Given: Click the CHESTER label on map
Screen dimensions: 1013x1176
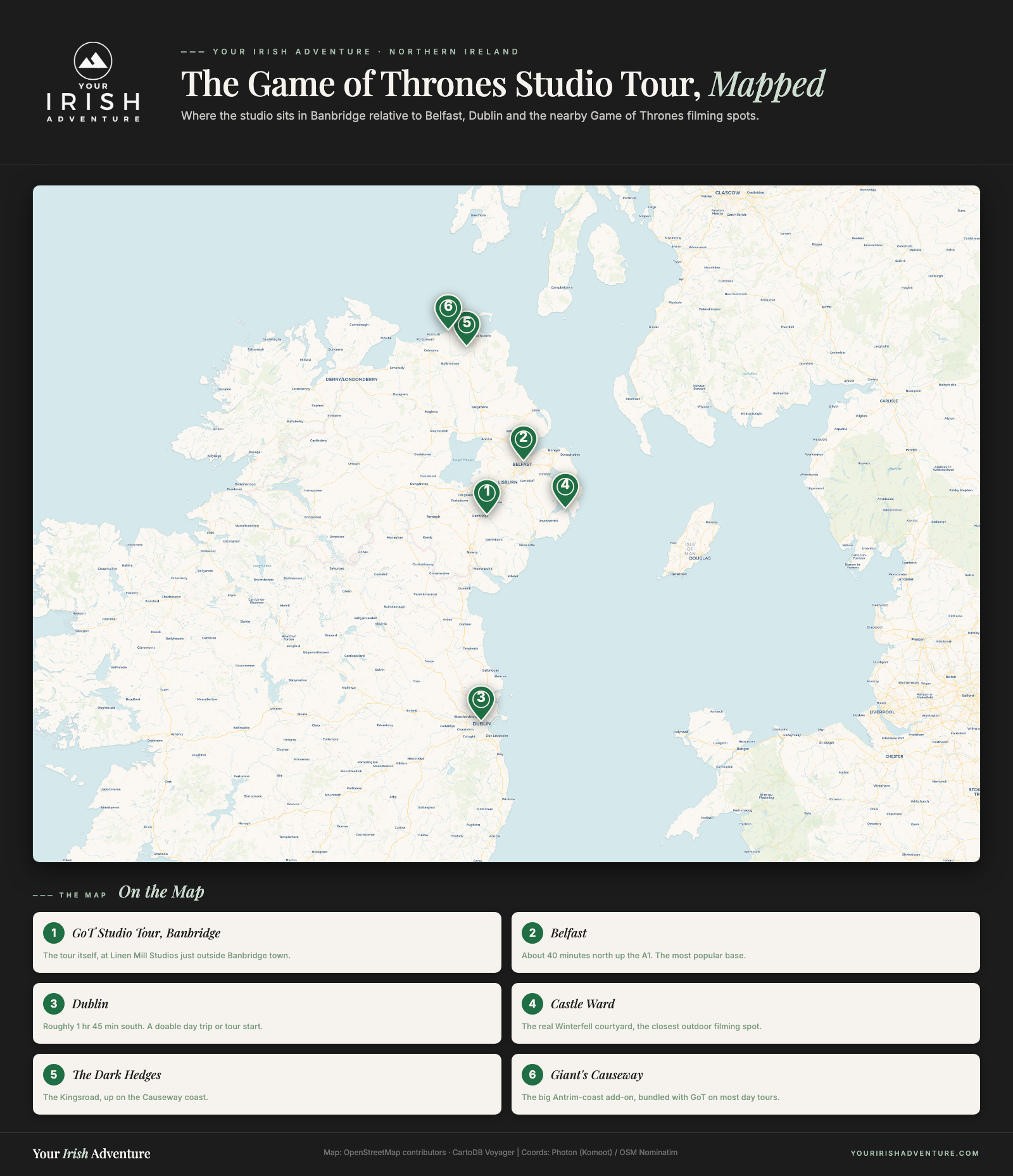Looking at the screenshot, I should click(x=895, y=756).
